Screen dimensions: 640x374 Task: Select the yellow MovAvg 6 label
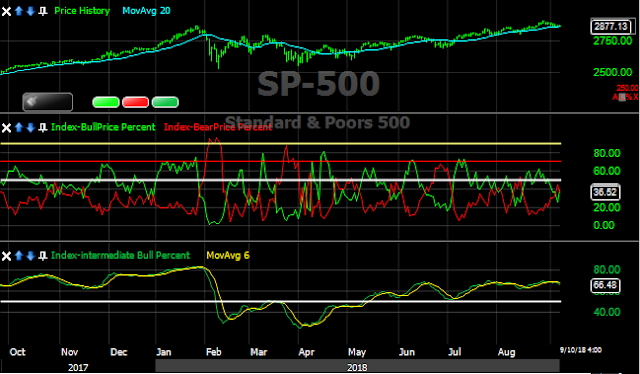click(x=228, y=256)
